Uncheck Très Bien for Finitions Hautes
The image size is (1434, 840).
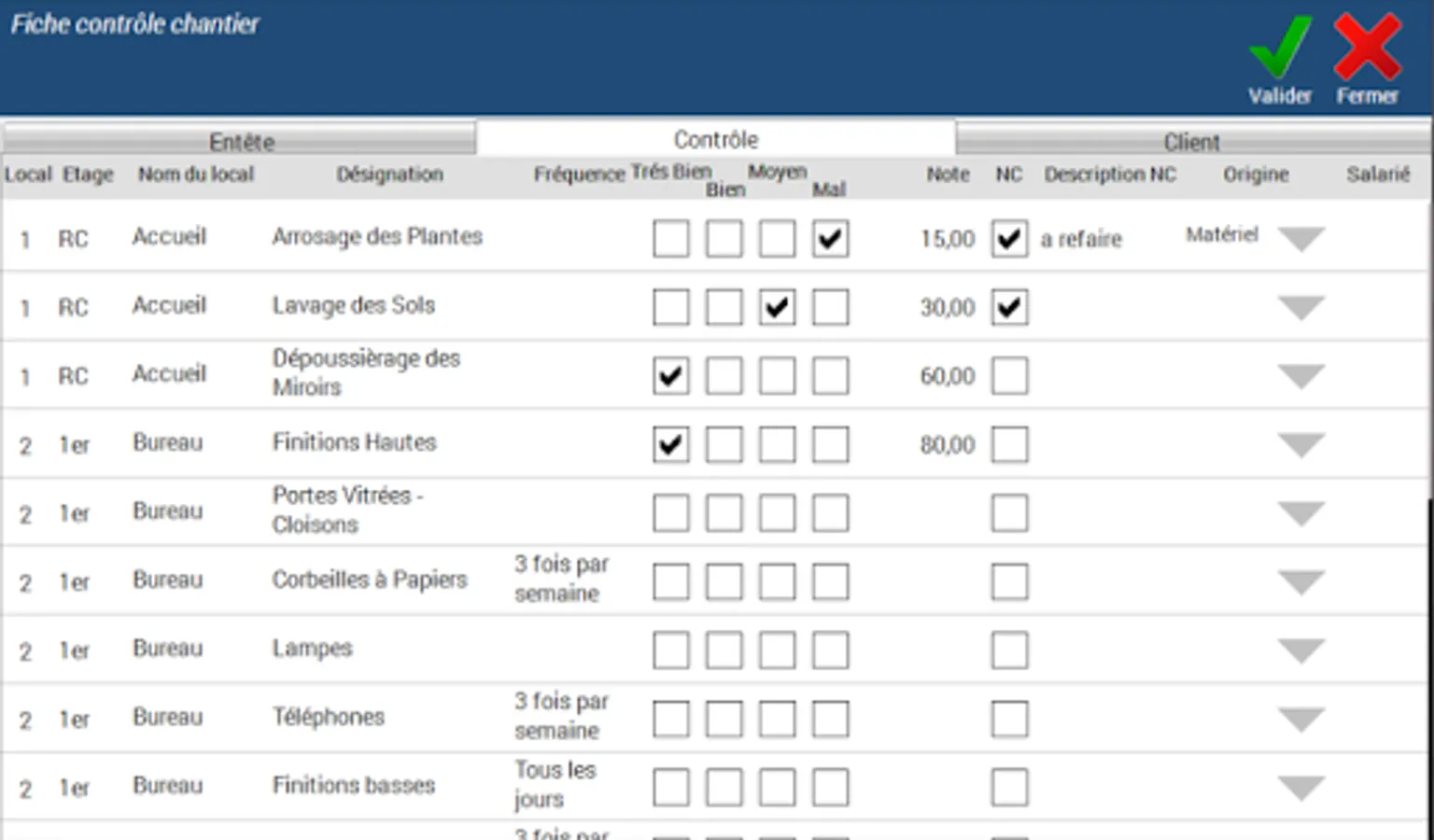tap(671, 444)
